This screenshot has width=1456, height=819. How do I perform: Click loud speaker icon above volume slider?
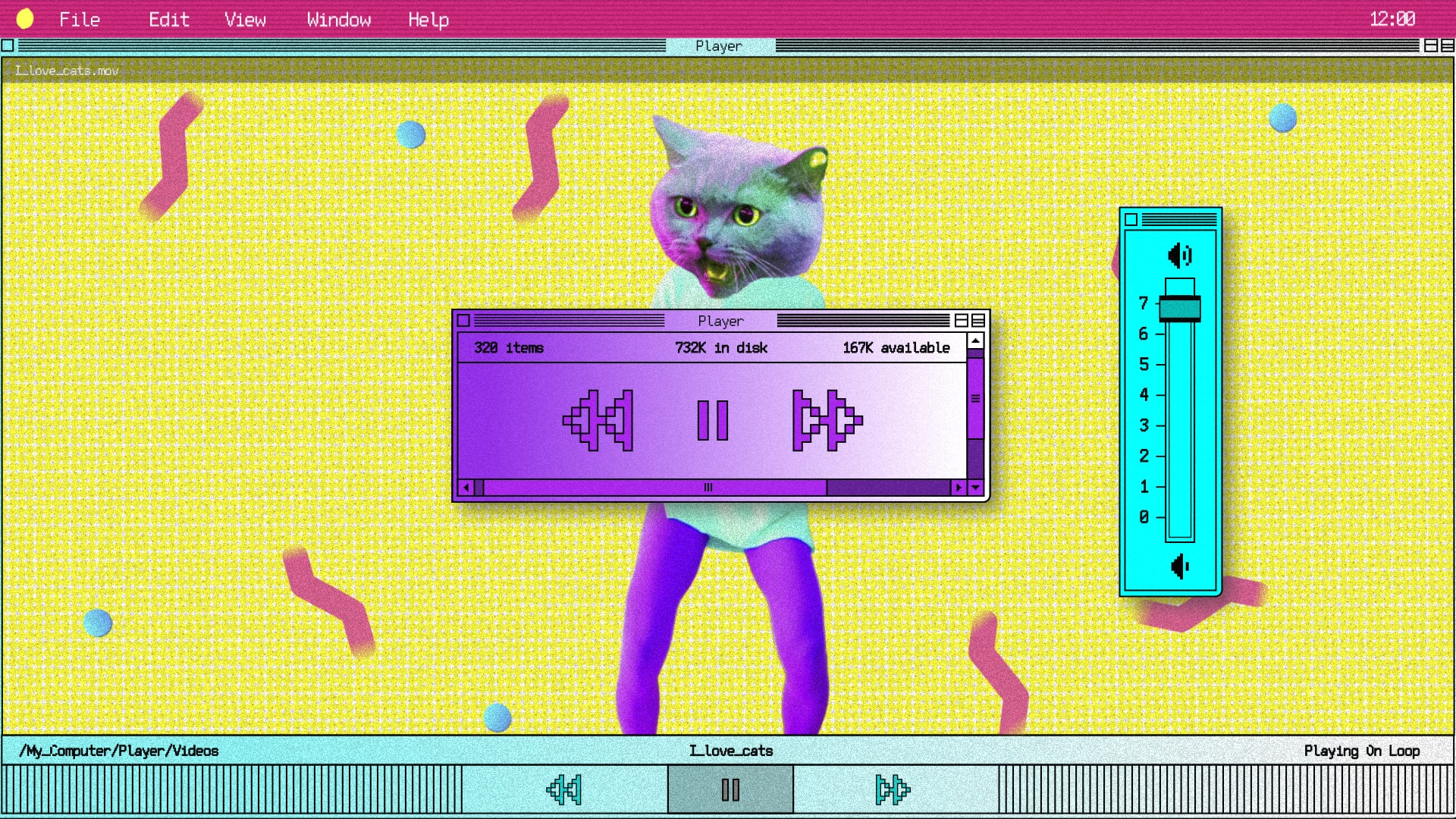click(x=1179, y=256)
